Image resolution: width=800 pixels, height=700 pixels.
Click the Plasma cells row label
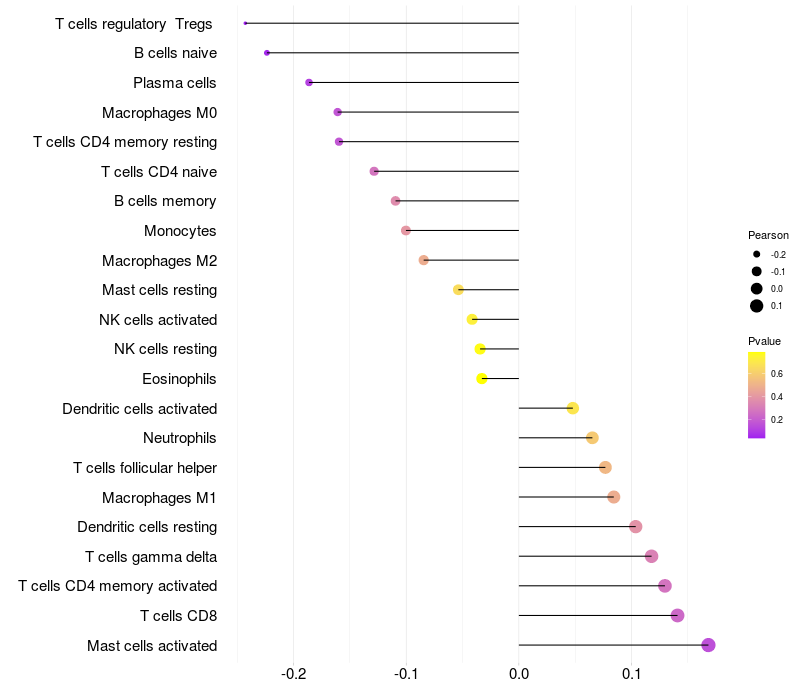(x=175, y=83)
